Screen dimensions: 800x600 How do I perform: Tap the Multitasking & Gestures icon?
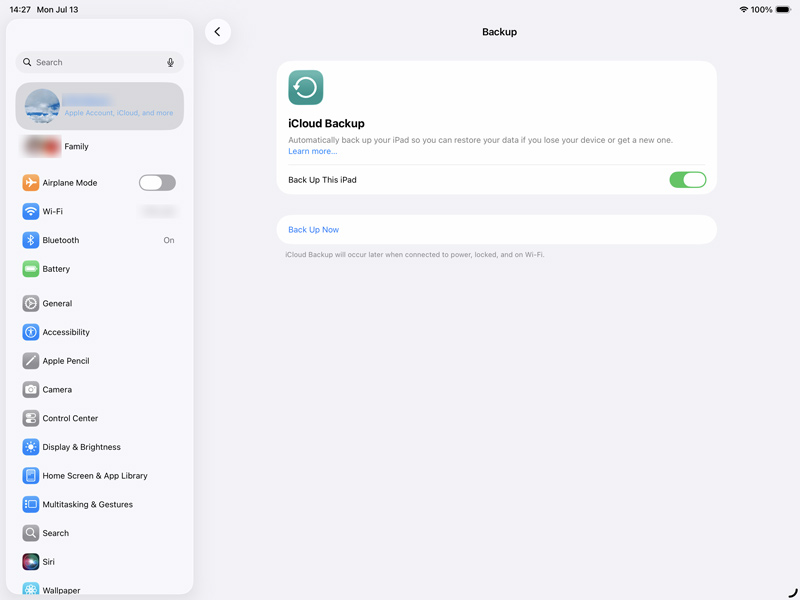click(31, 504)
